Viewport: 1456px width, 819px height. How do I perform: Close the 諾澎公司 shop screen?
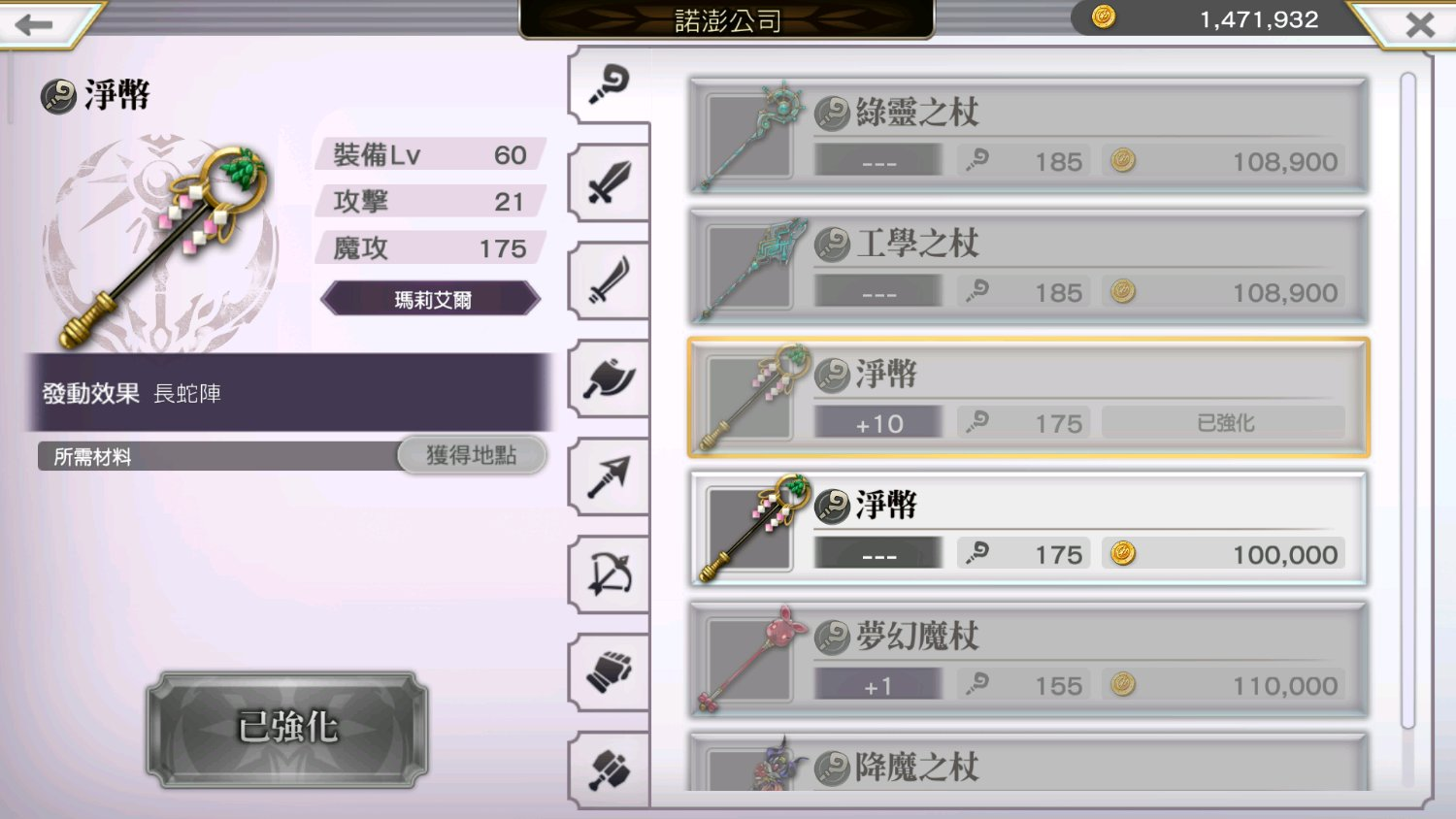coord(1412,24)
